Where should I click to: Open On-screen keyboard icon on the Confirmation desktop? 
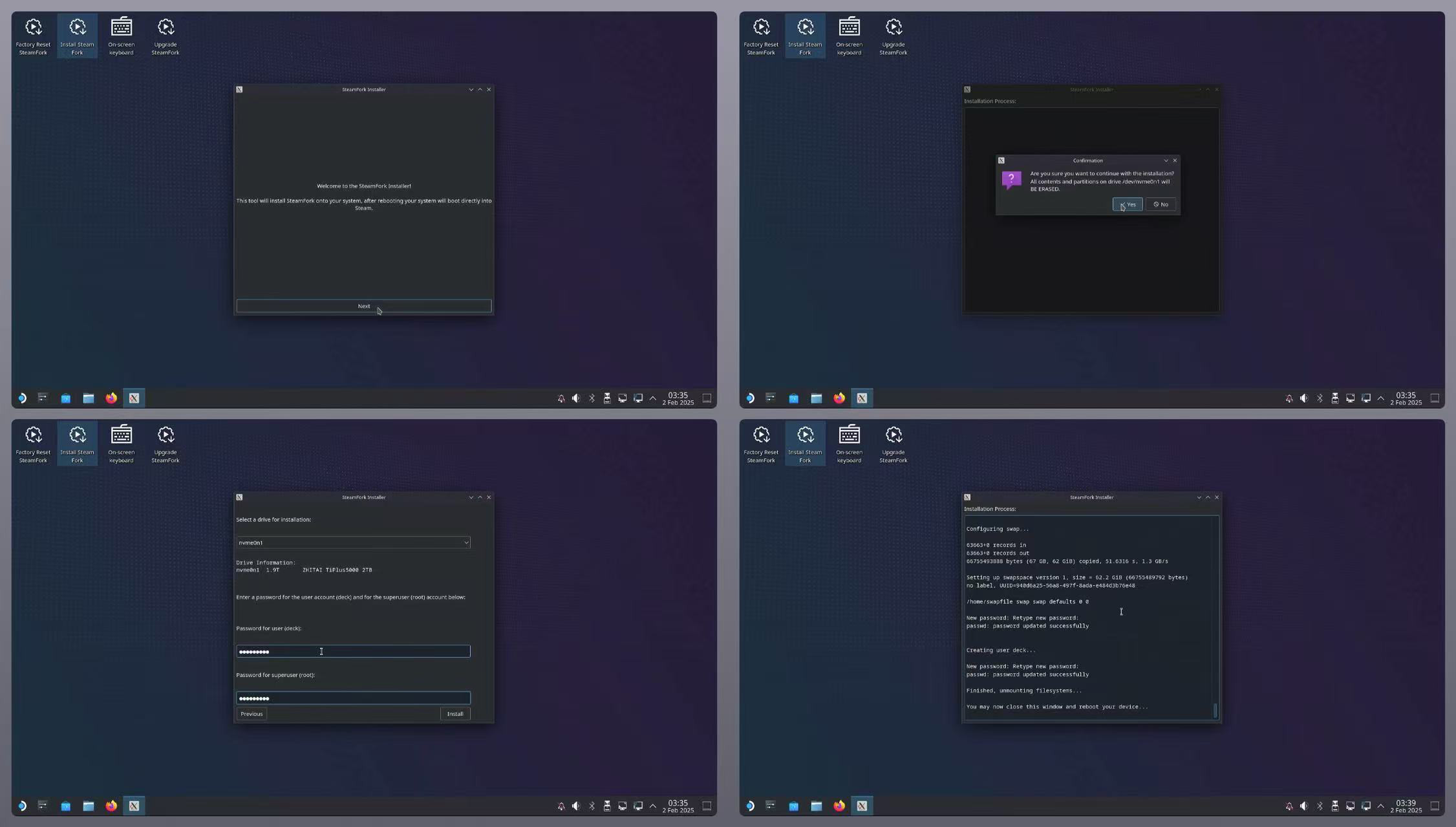pos(849,36)
